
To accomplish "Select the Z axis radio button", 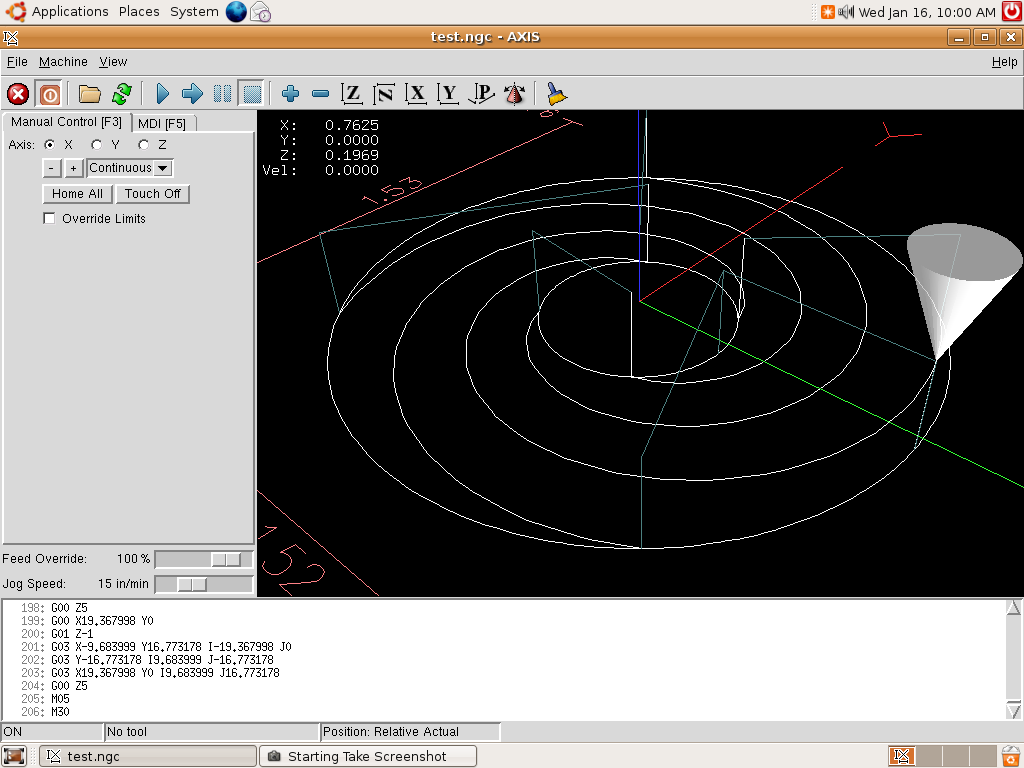I will pos(144,145).
